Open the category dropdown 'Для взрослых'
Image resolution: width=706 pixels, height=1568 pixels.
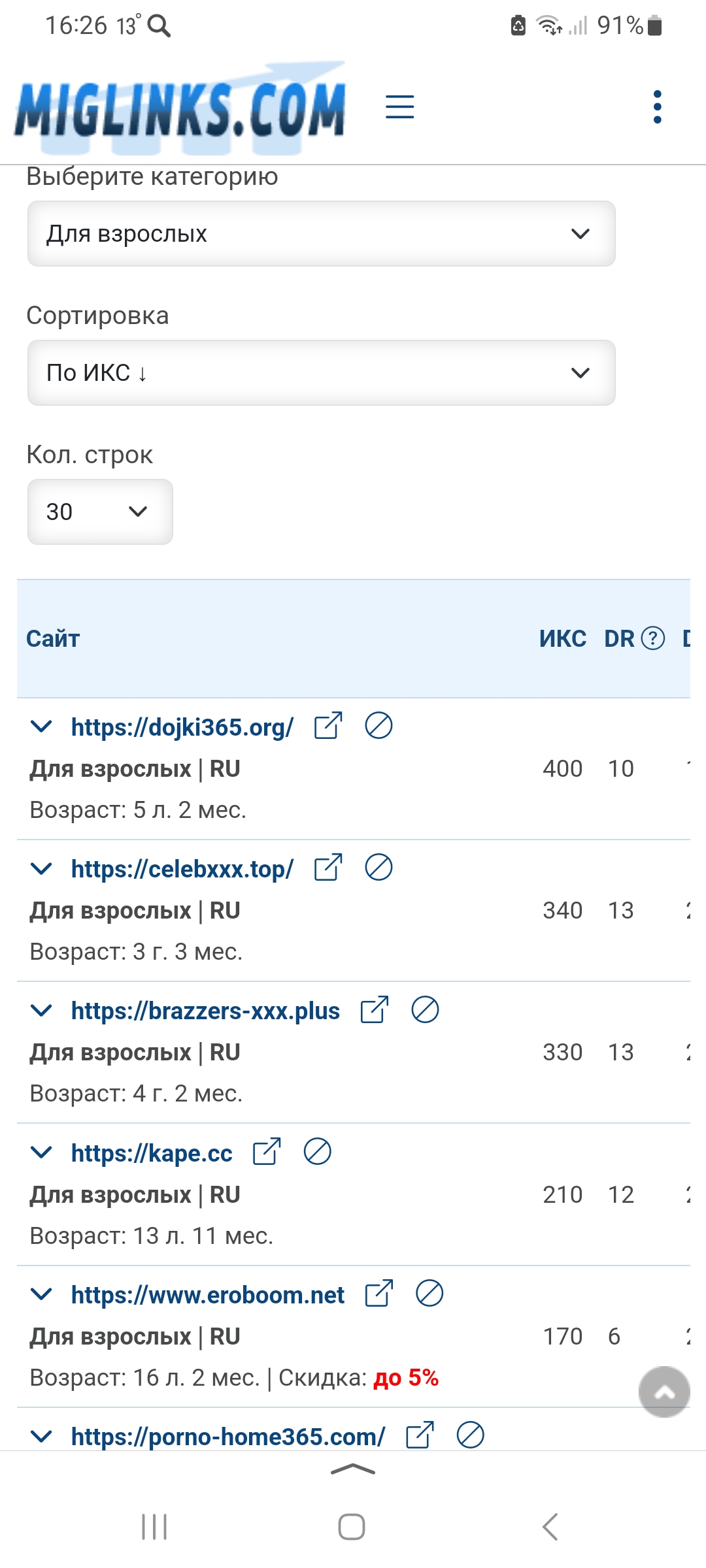tap(321, 234)
